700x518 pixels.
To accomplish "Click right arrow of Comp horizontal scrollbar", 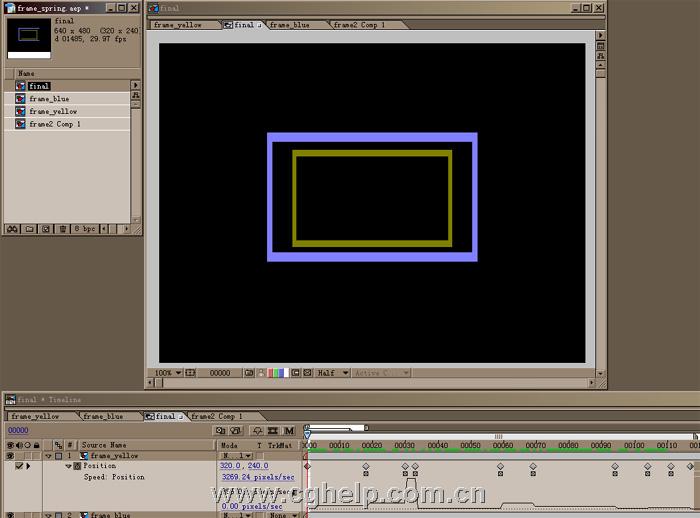I will point(592,383).
